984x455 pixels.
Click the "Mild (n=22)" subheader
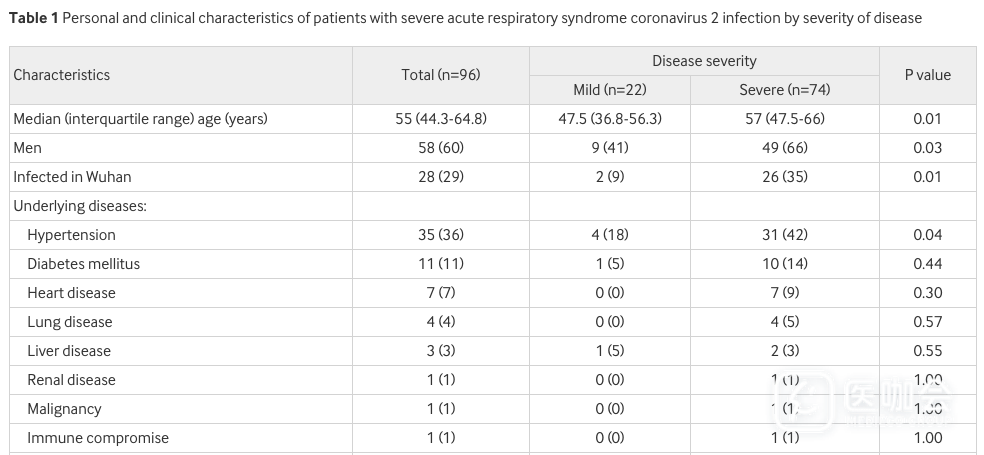(610, 90)
